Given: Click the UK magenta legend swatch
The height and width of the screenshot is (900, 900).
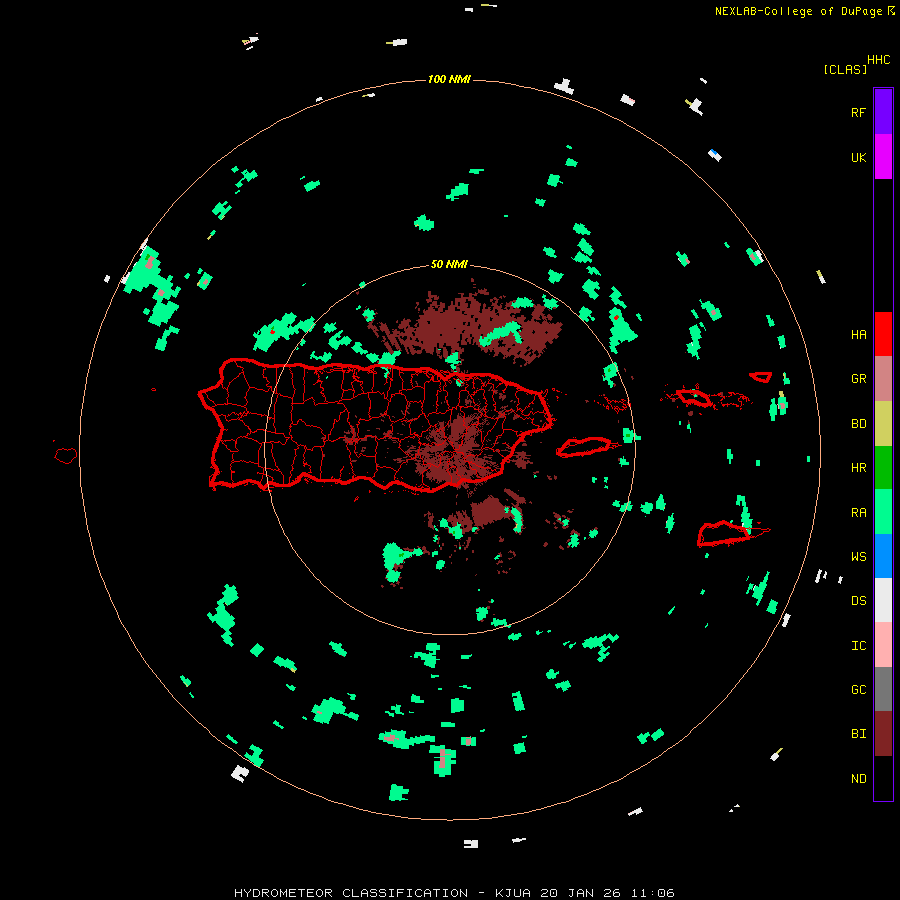Looking at the screenshot, I should click(x=883, y=157).
